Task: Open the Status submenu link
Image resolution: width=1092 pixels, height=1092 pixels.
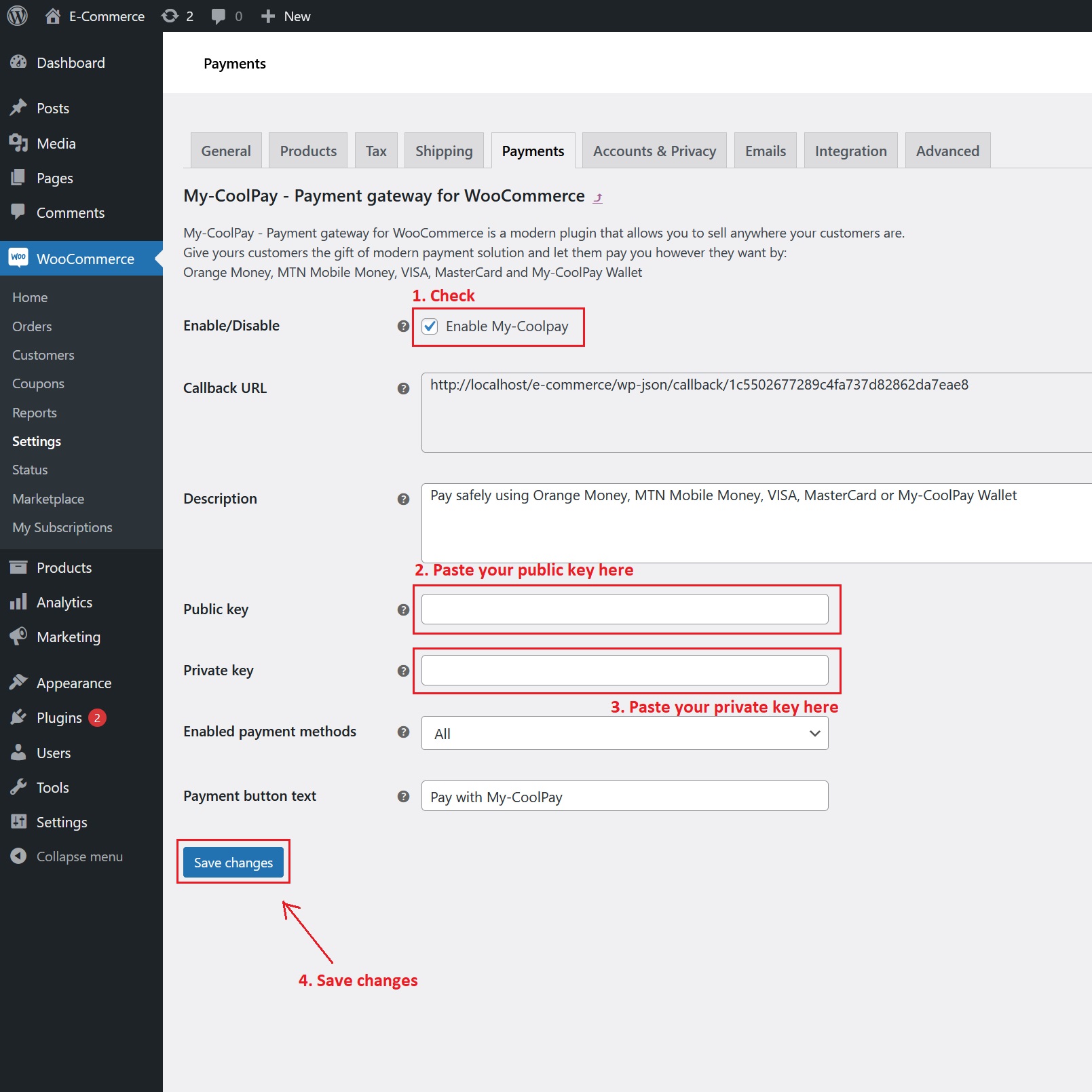Action: click(30, 470)
